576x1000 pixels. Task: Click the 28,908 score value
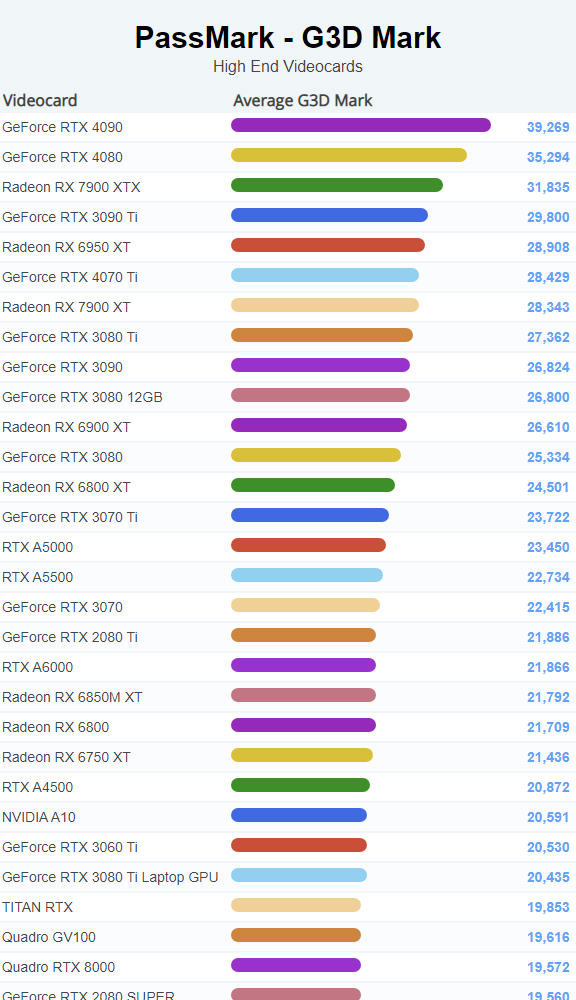point(548,247)
